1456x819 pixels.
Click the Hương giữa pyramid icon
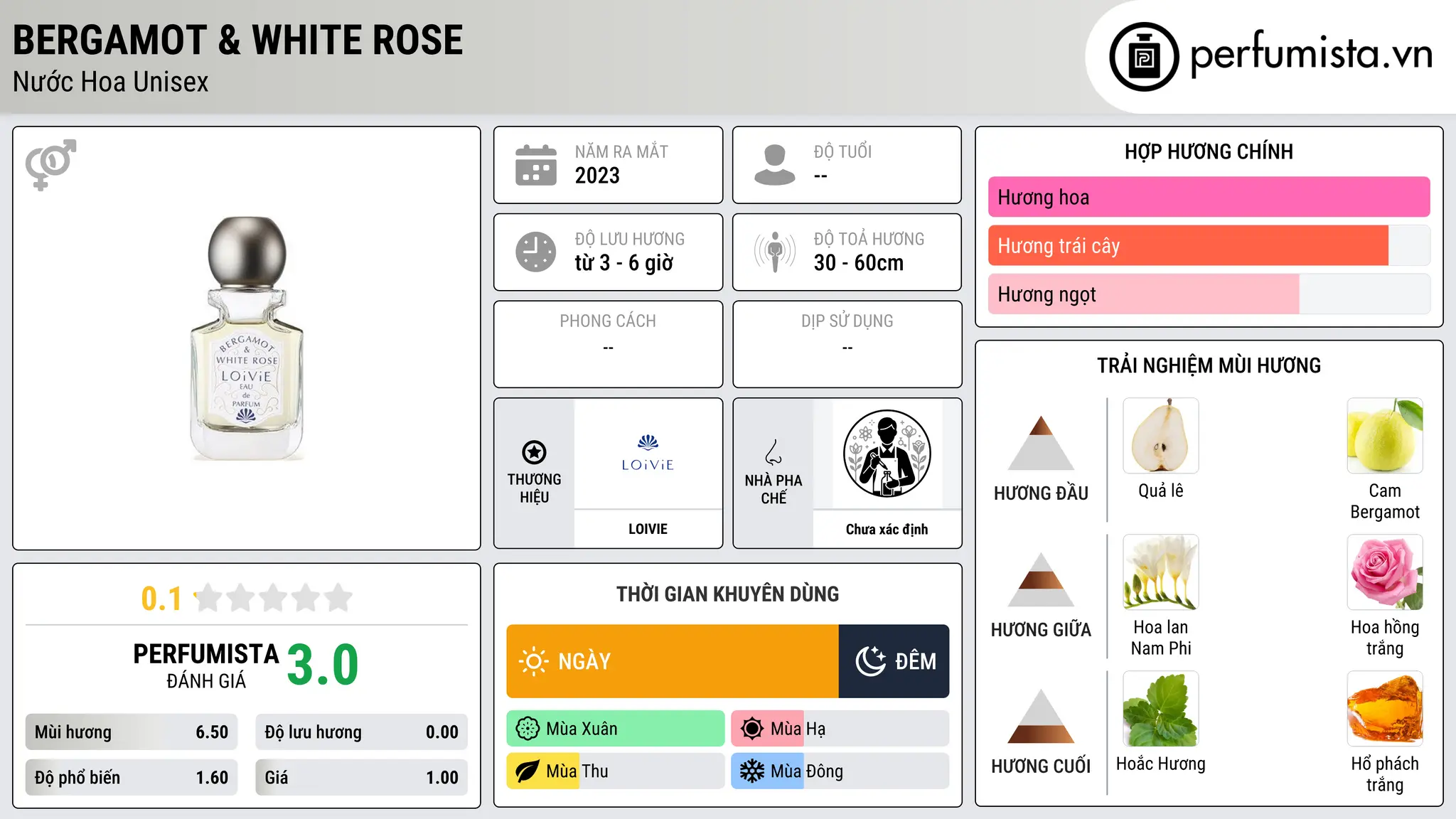(x=1041, y=579)
